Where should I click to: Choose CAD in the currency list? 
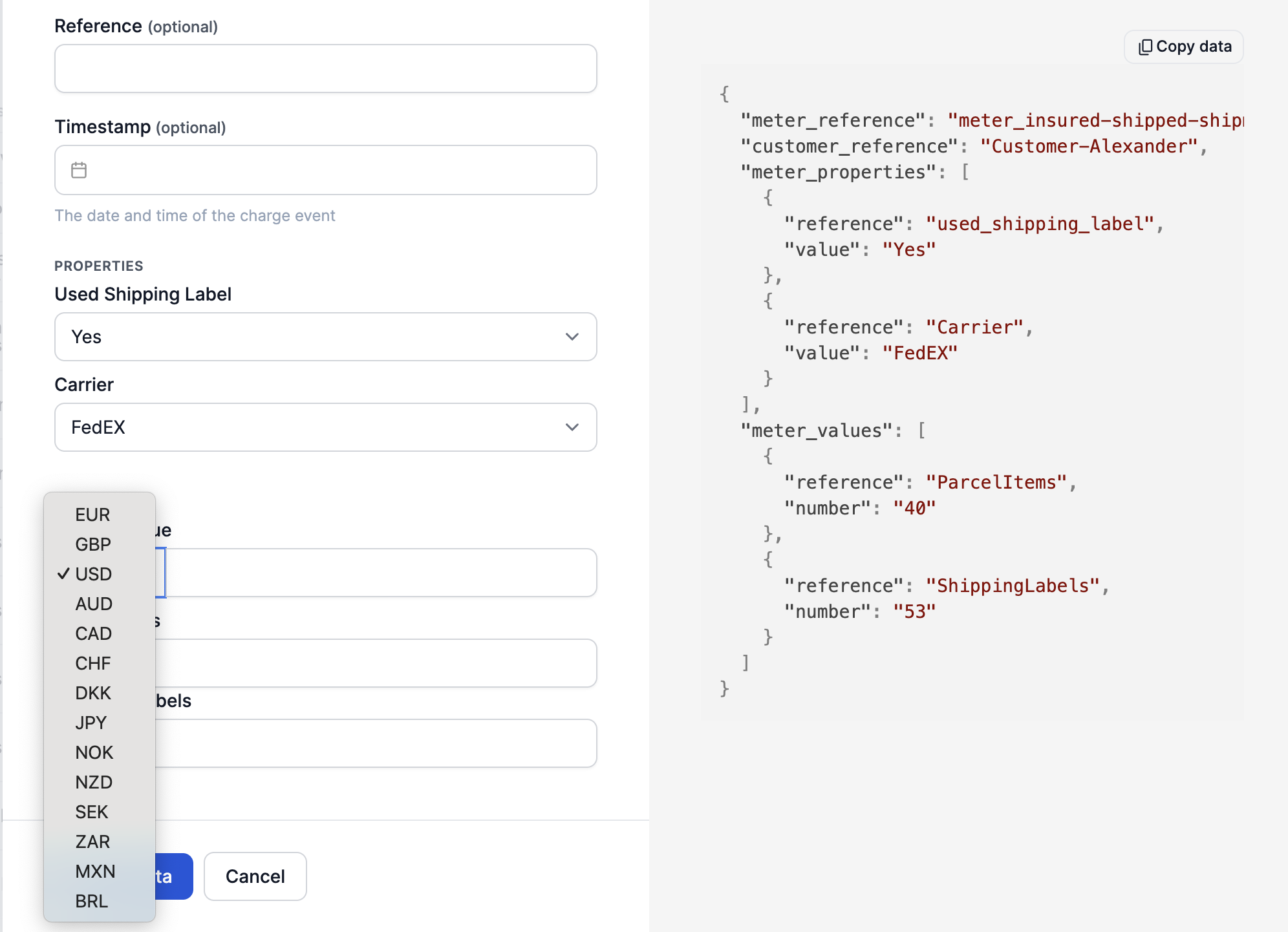click(x=93, y=633)
